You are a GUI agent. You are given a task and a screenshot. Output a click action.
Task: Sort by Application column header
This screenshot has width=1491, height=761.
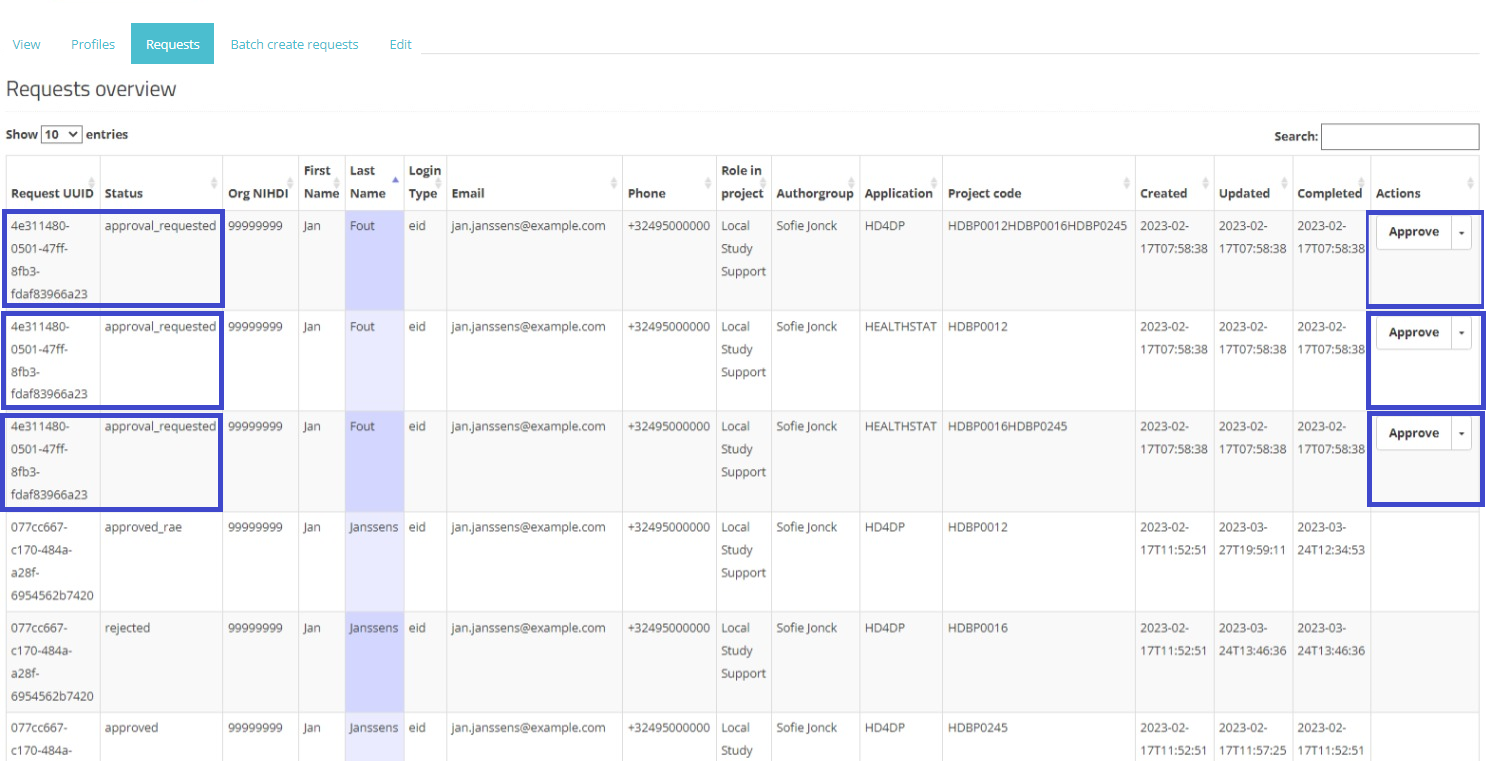pyautogui.click(x=898, y=193)
